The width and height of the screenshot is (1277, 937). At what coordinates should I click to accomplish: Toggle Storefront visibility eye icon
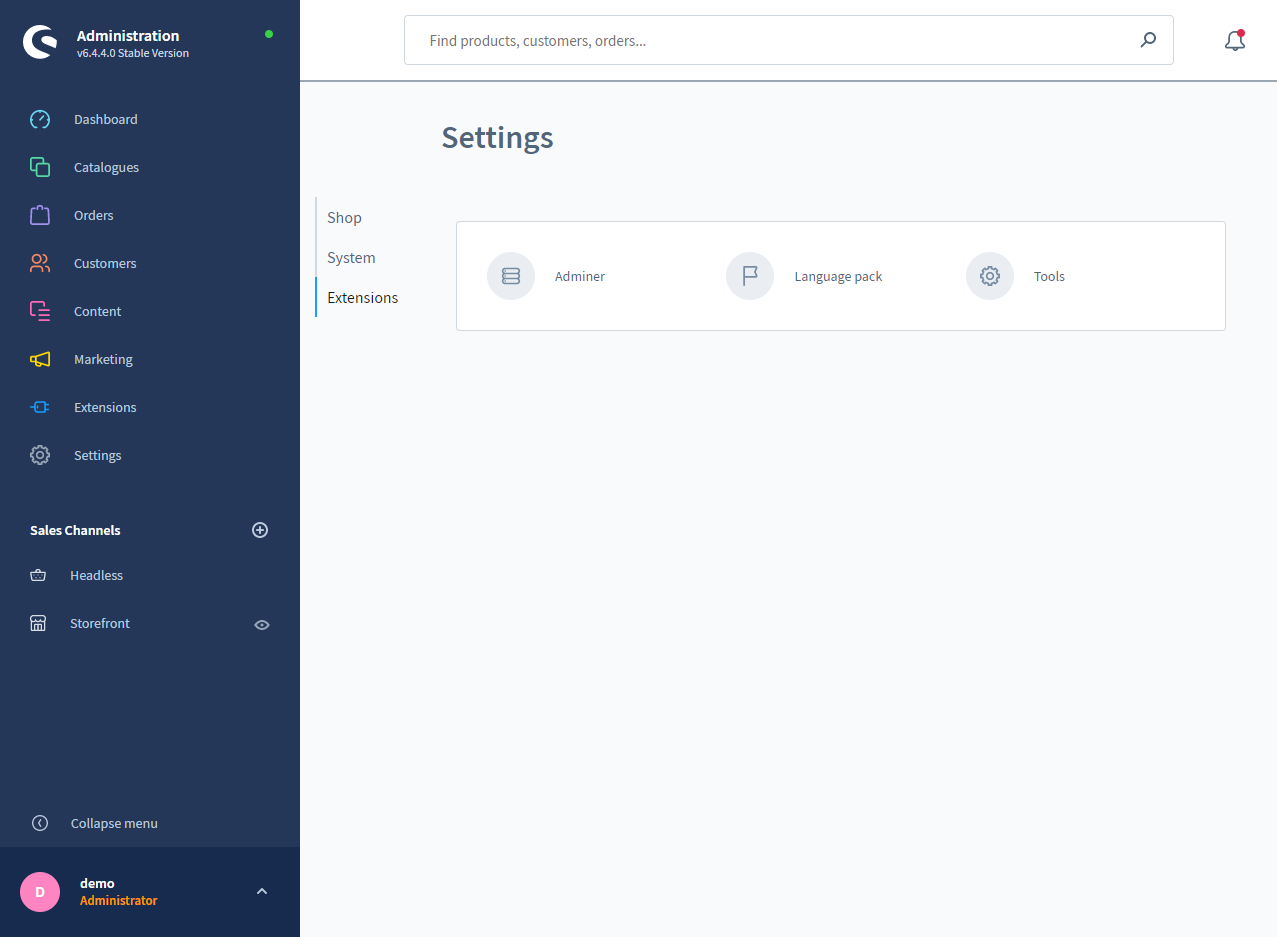(262, 624)
